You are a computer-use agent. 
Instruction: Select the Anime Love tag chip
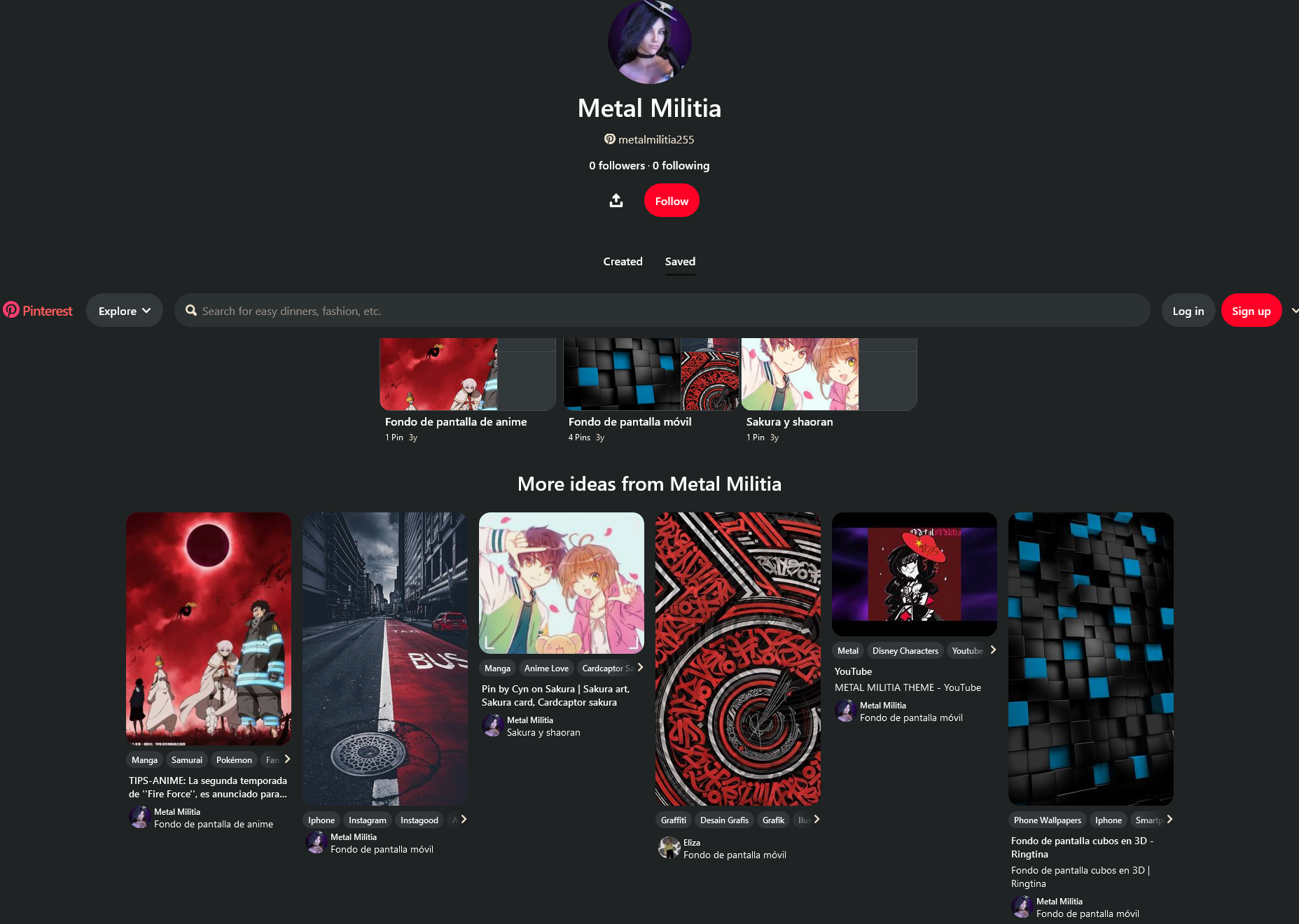point(546,668)
